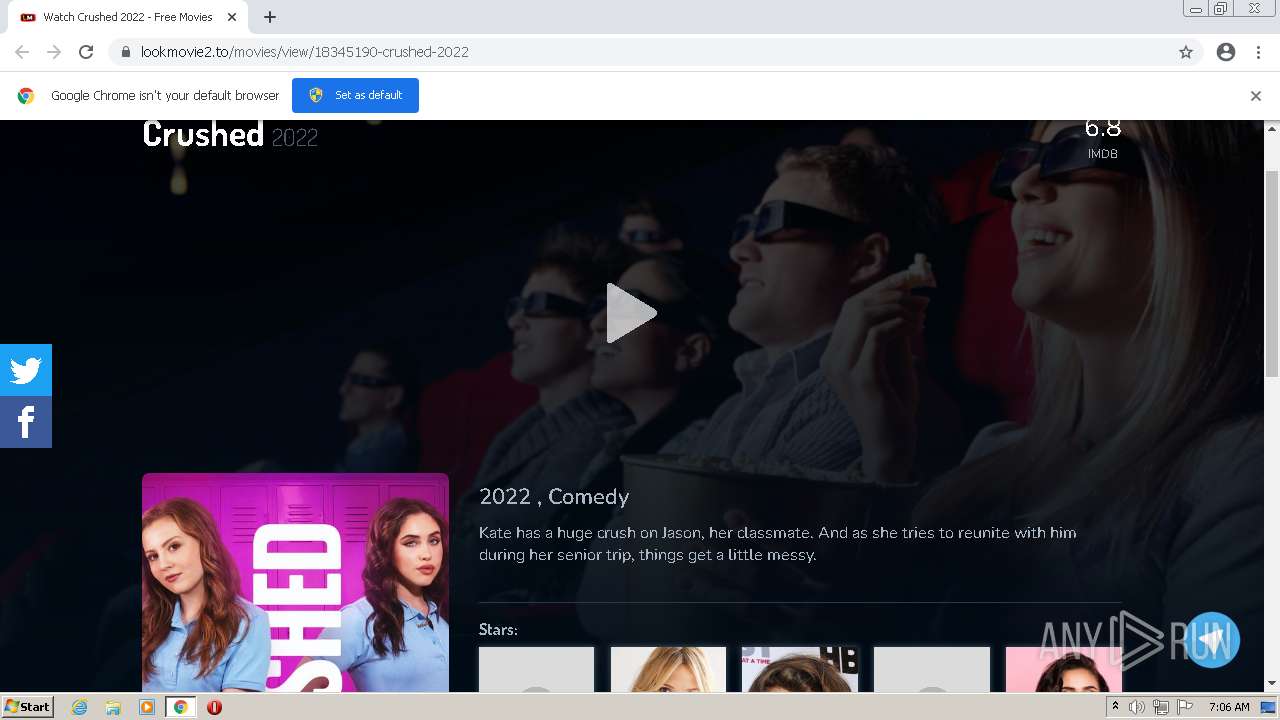Click the 'Stars:' label
The height and width of the screenshot is (720, 1280).
point(498,630)
